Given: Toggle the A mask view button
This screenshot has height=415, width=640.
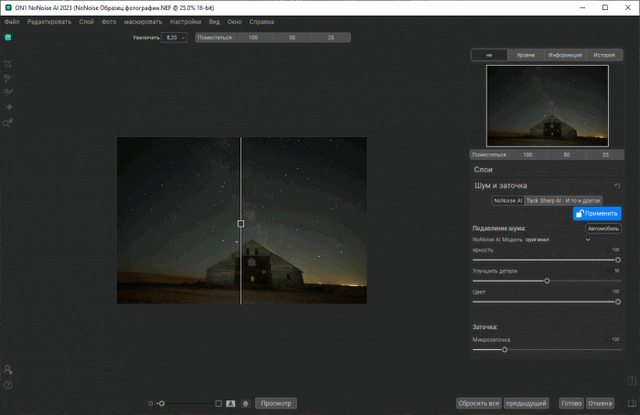Looking at the screenshot, I should click(x=230, y=403).
